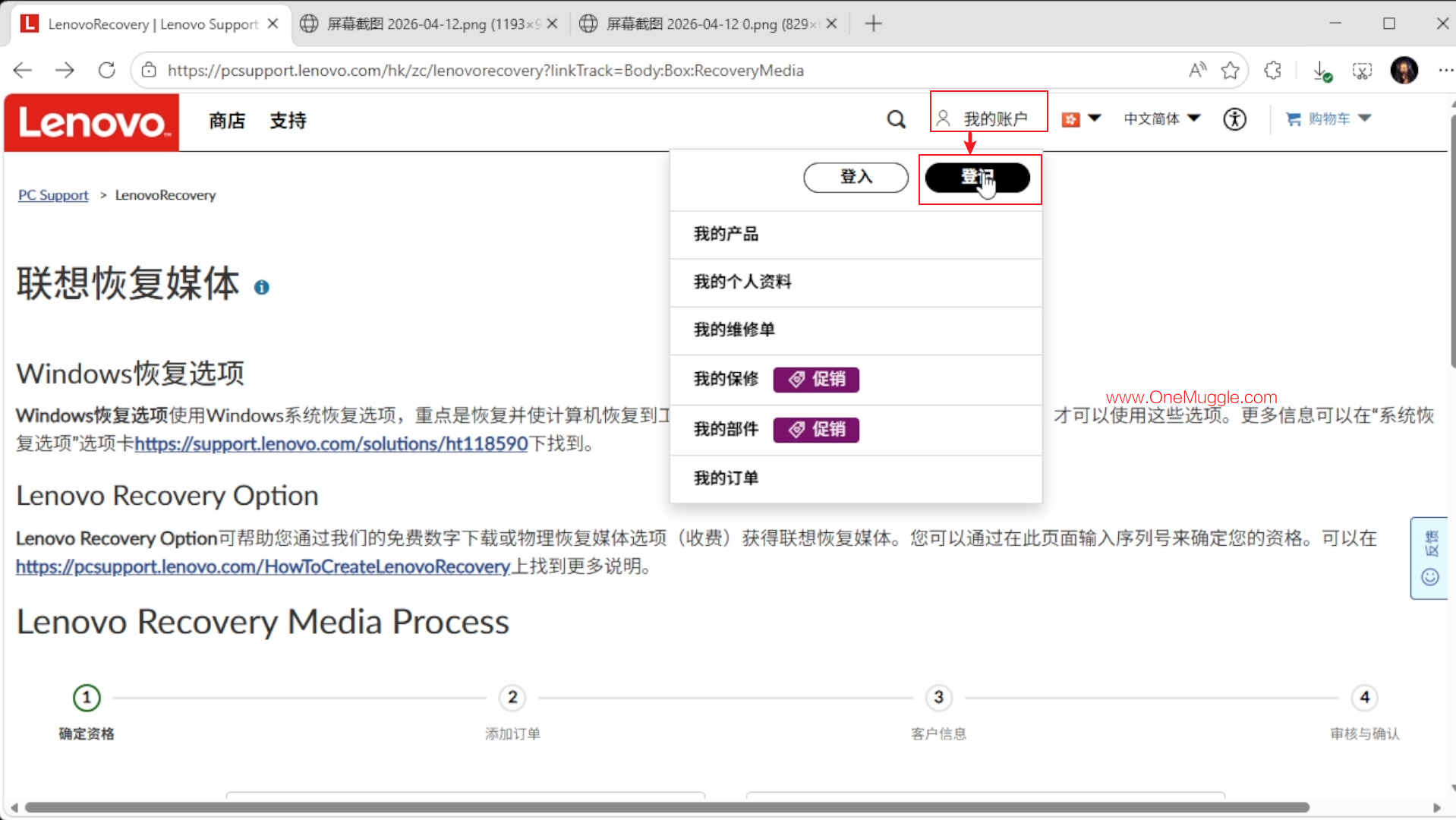Click the site info lock icon
Screen dimensions: 1456x820
tap(150, 71)
